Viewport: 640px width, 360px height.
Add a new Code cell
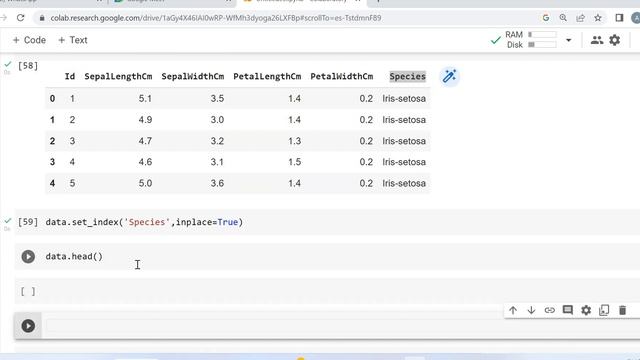(x=29, y=40)
